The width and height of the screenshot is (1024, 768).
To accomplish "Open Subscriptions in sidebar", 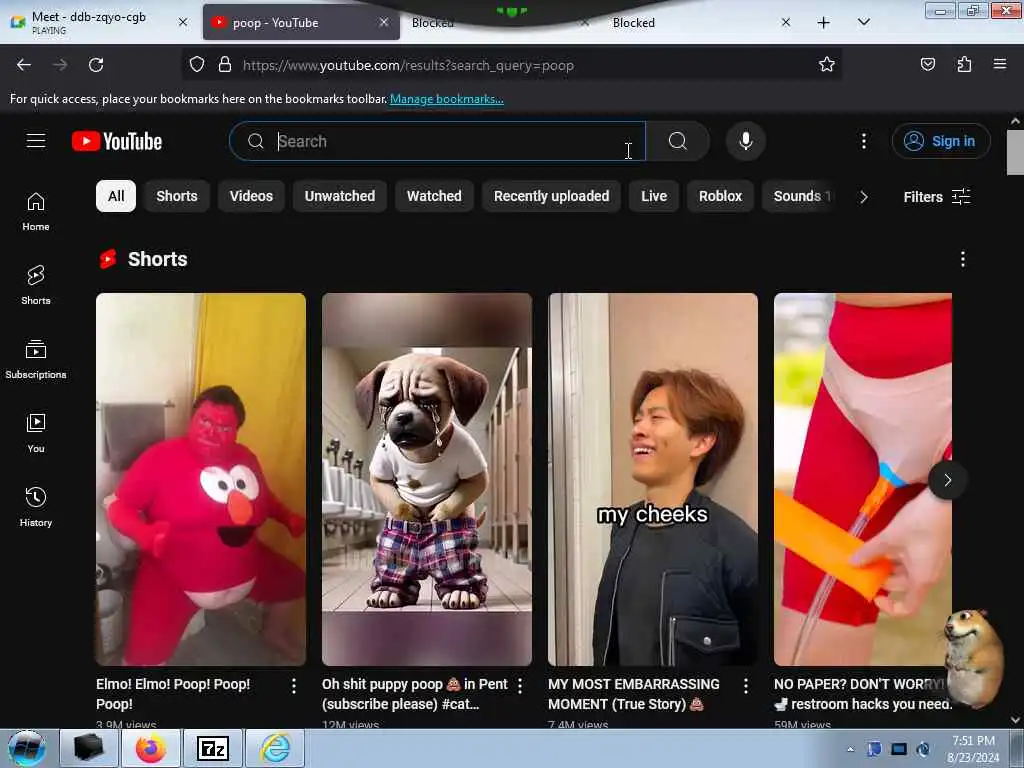I will [36, 359].
